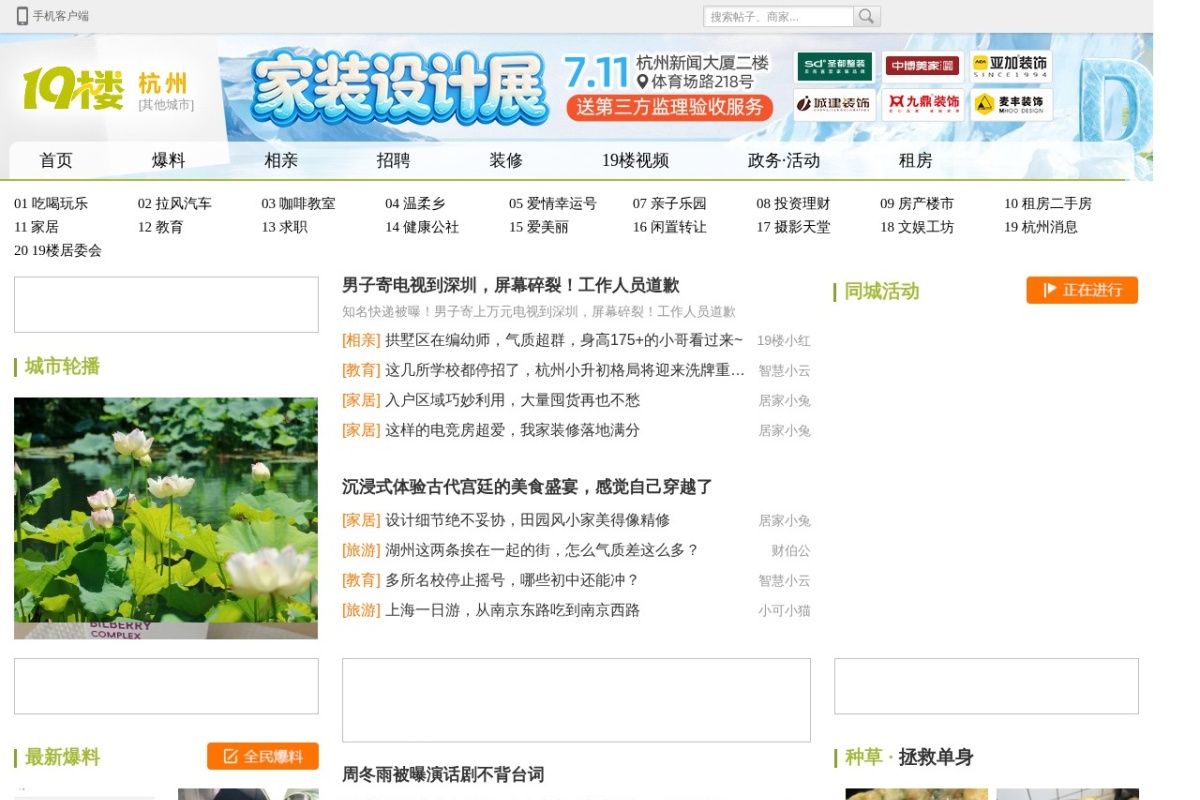Click the 麦丰装饰 sponsor logo
Image resolution: width=1200 pixels, height=800 pixels.
tap(1010, 104)
